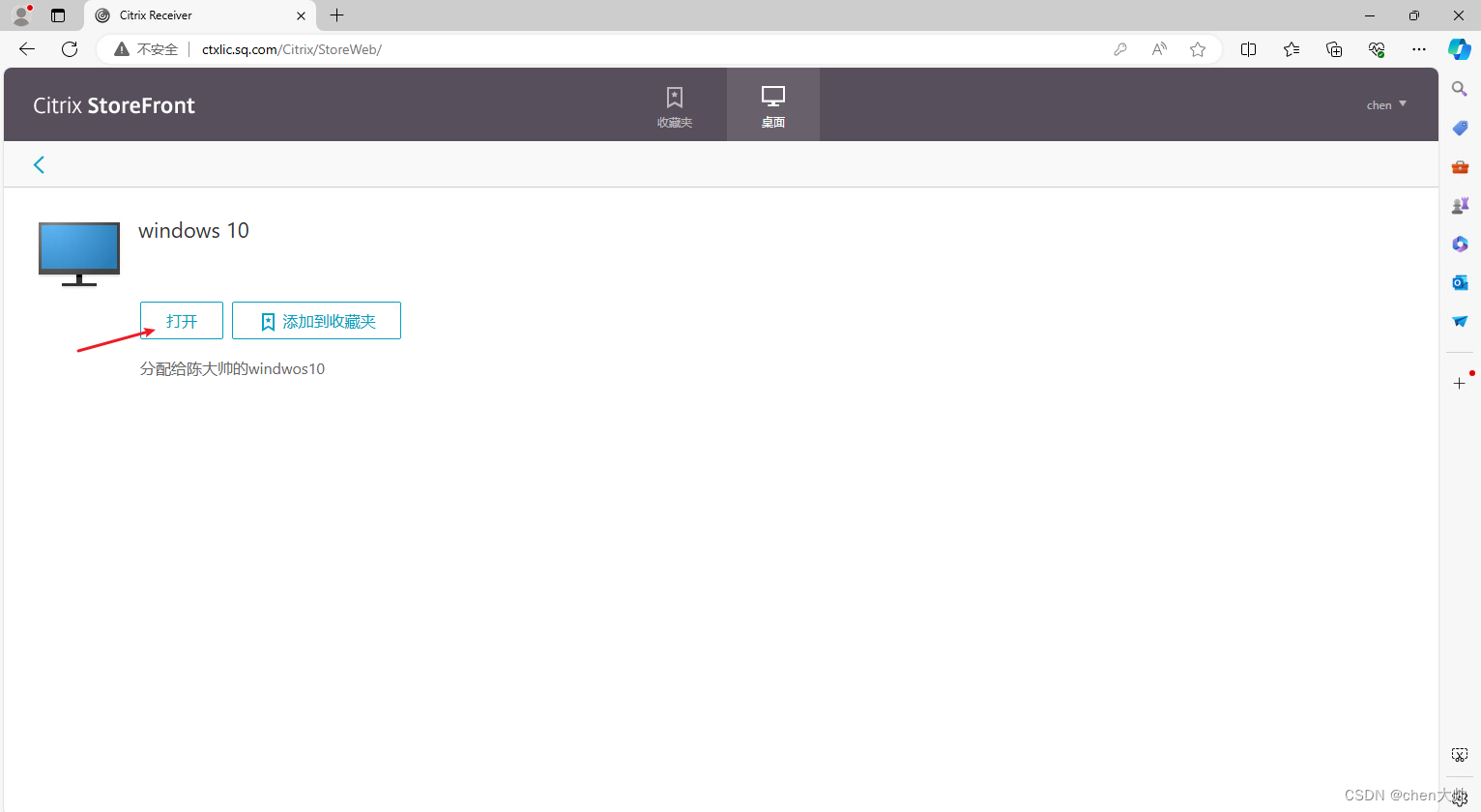
Task: Restore down the browser window
Action: (x=1414, y=15)
